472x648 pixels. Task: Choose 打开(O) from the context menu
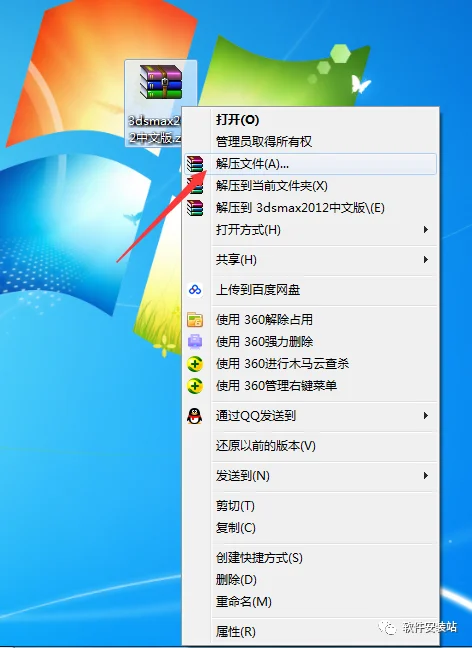point(310,120)
